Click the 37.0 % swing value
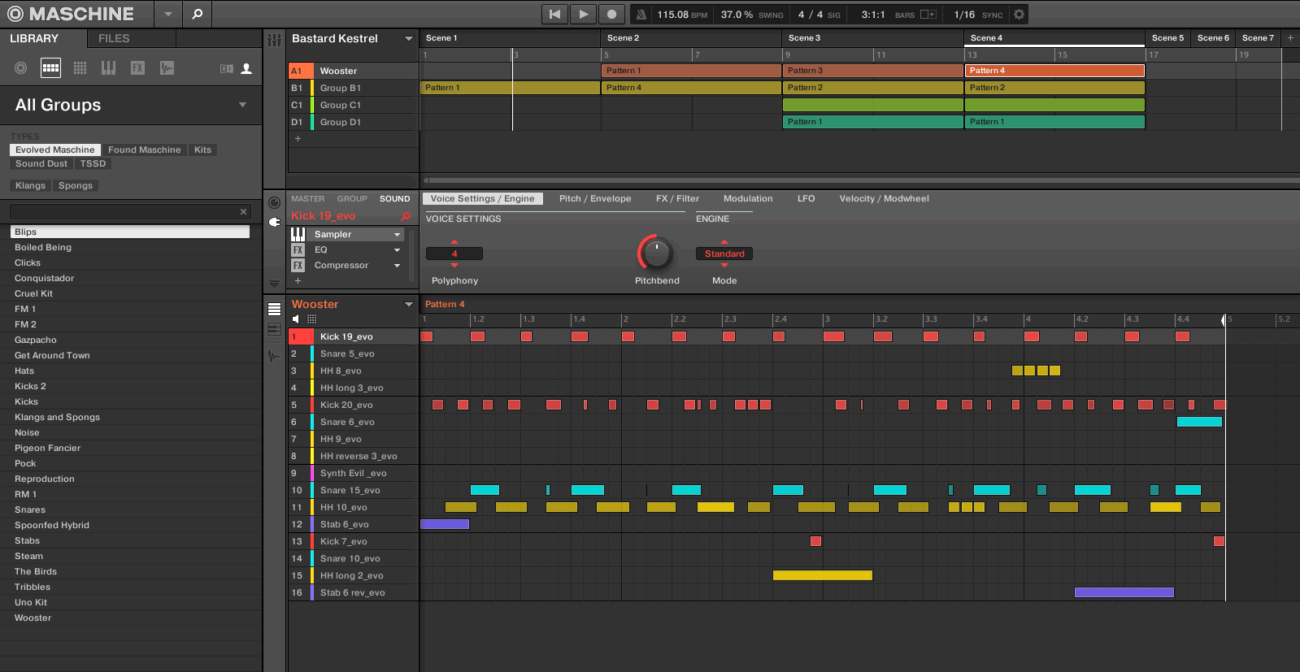1300x672 pixels. coord(737,14)
